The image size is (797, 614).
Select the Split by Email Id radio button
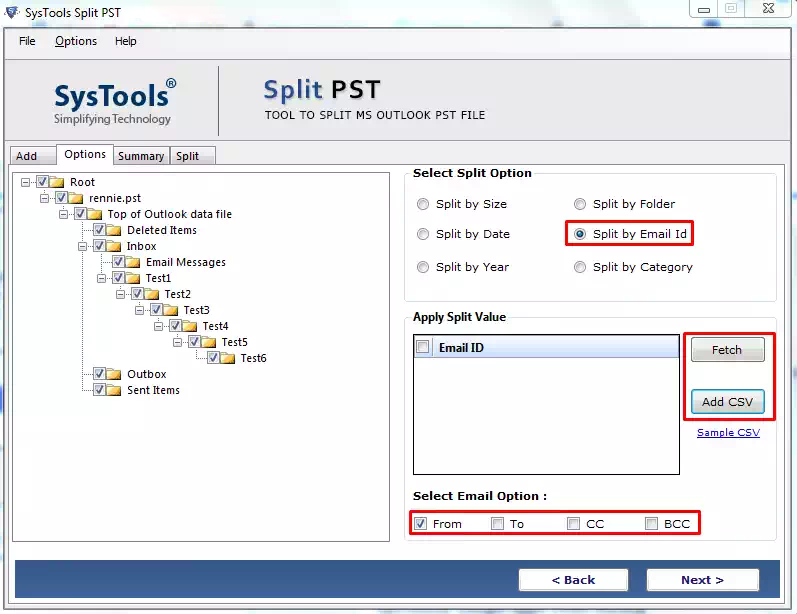[x=580, y=234]
